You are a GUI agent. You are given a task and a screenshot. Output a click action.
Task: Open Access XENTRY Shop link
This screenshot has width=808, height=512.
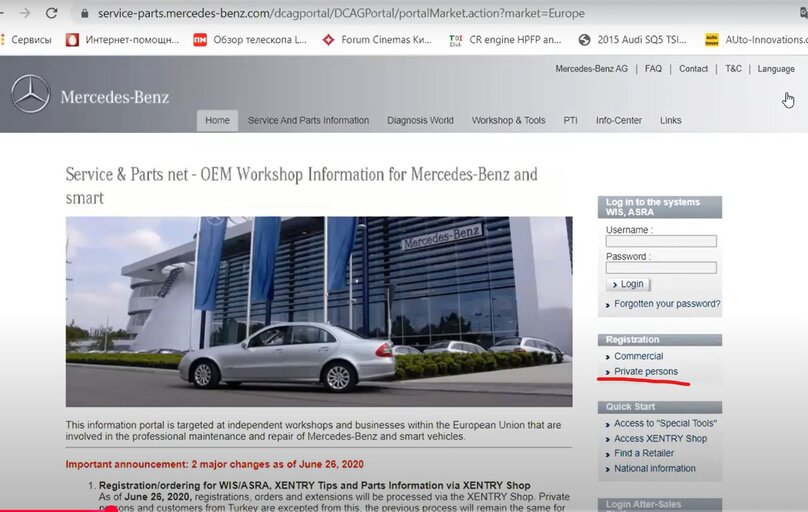click(x=660, y=438)
